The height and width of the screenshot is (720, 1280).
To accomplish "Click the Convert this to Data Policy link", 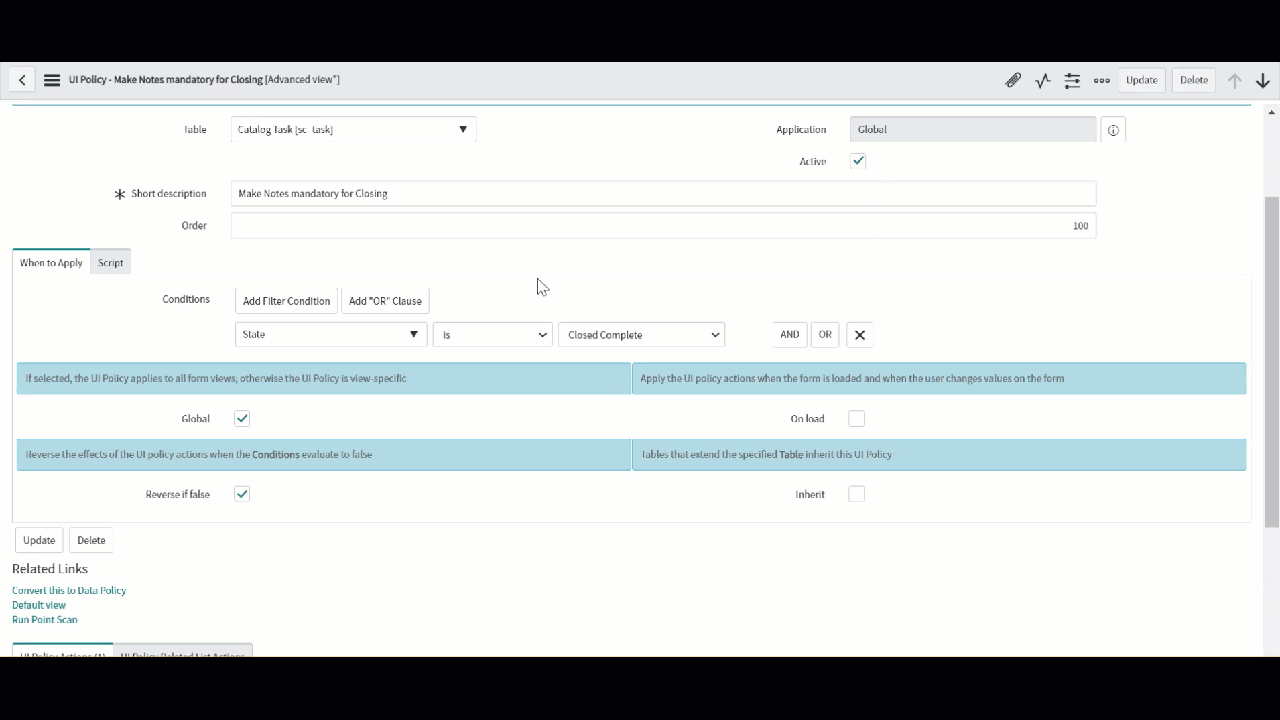I will [68, 590].
